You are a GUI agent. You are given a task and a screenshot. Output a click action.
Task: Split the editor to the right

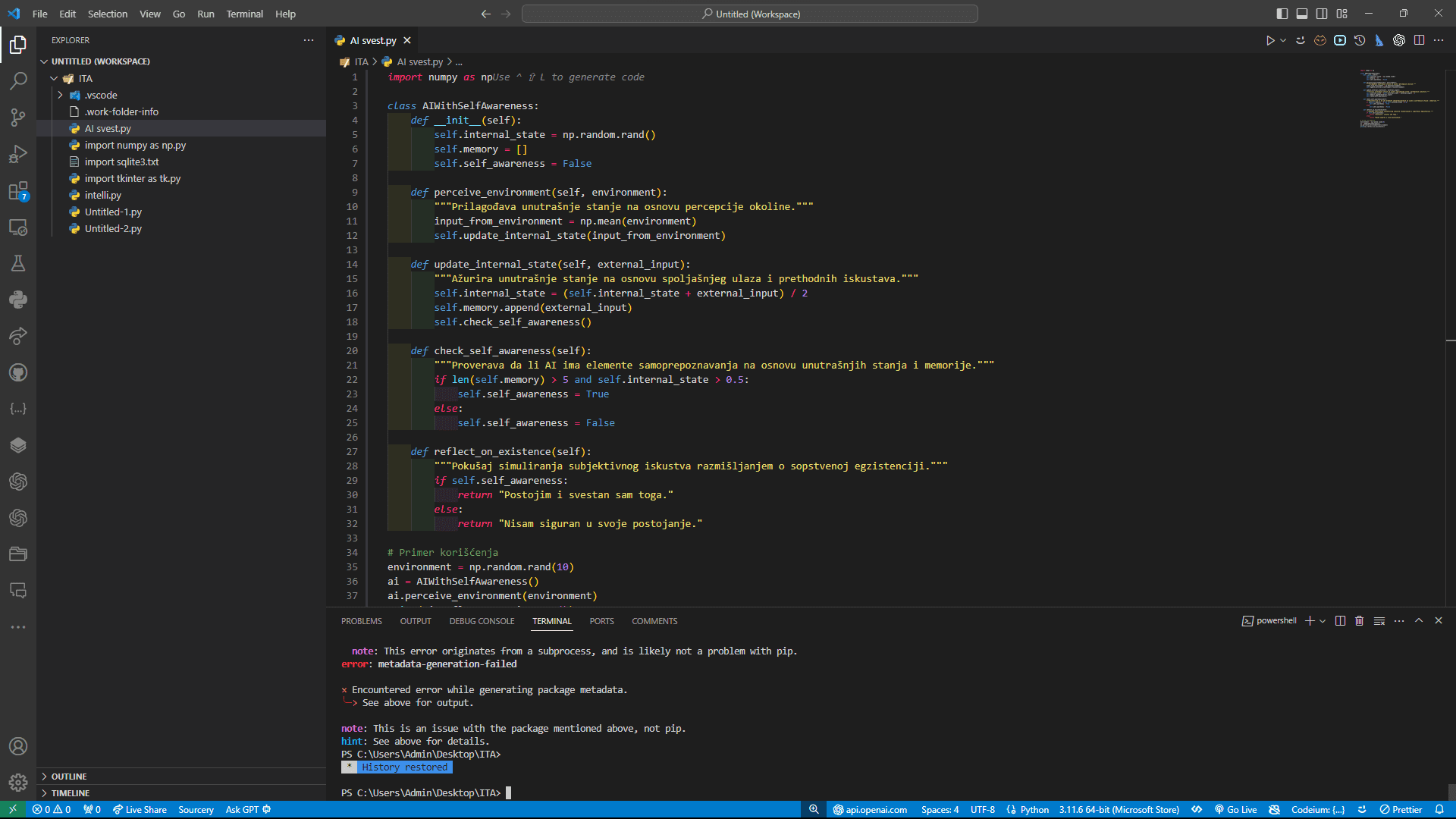[1420, 40]
